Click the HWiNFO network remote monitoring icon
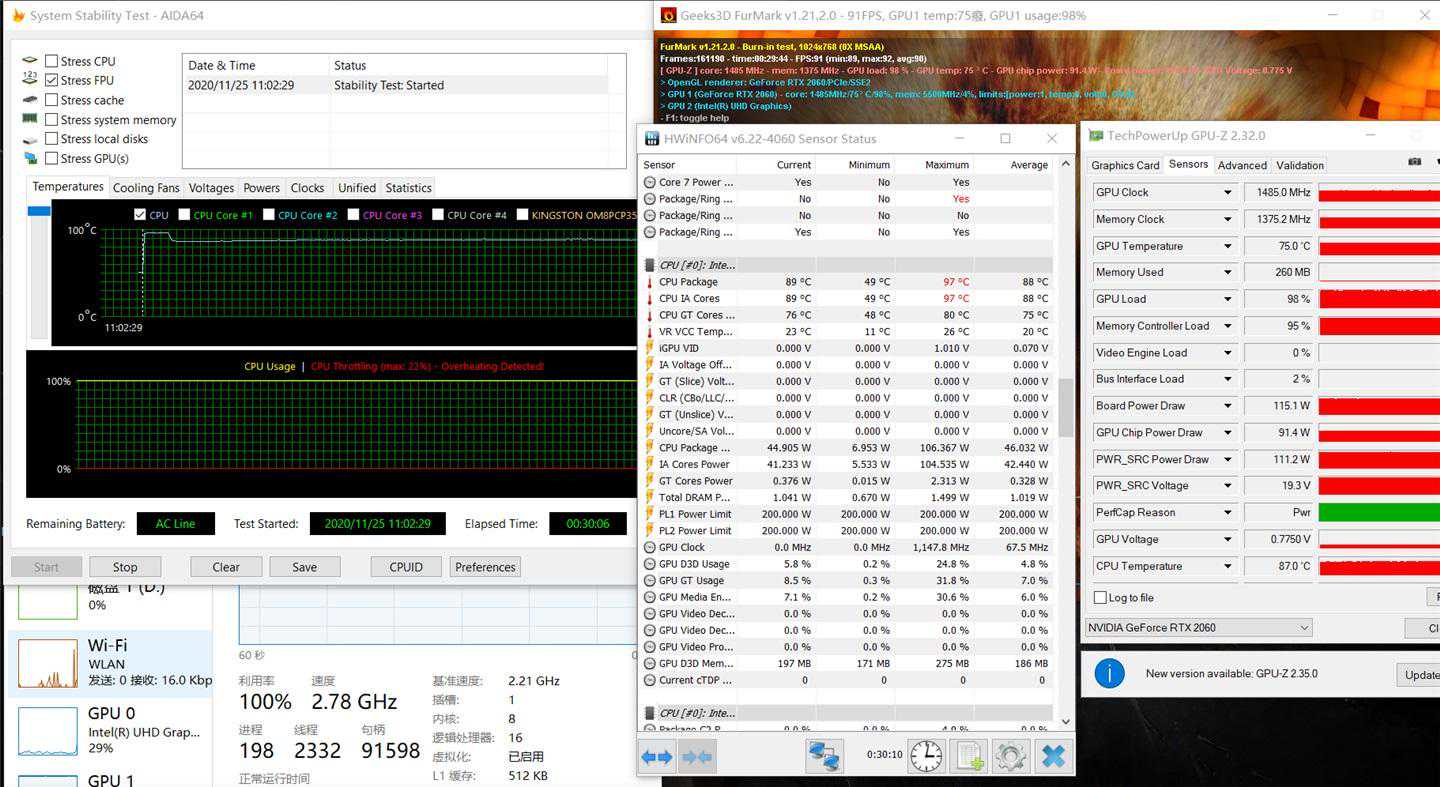 [x=825, y=756]
